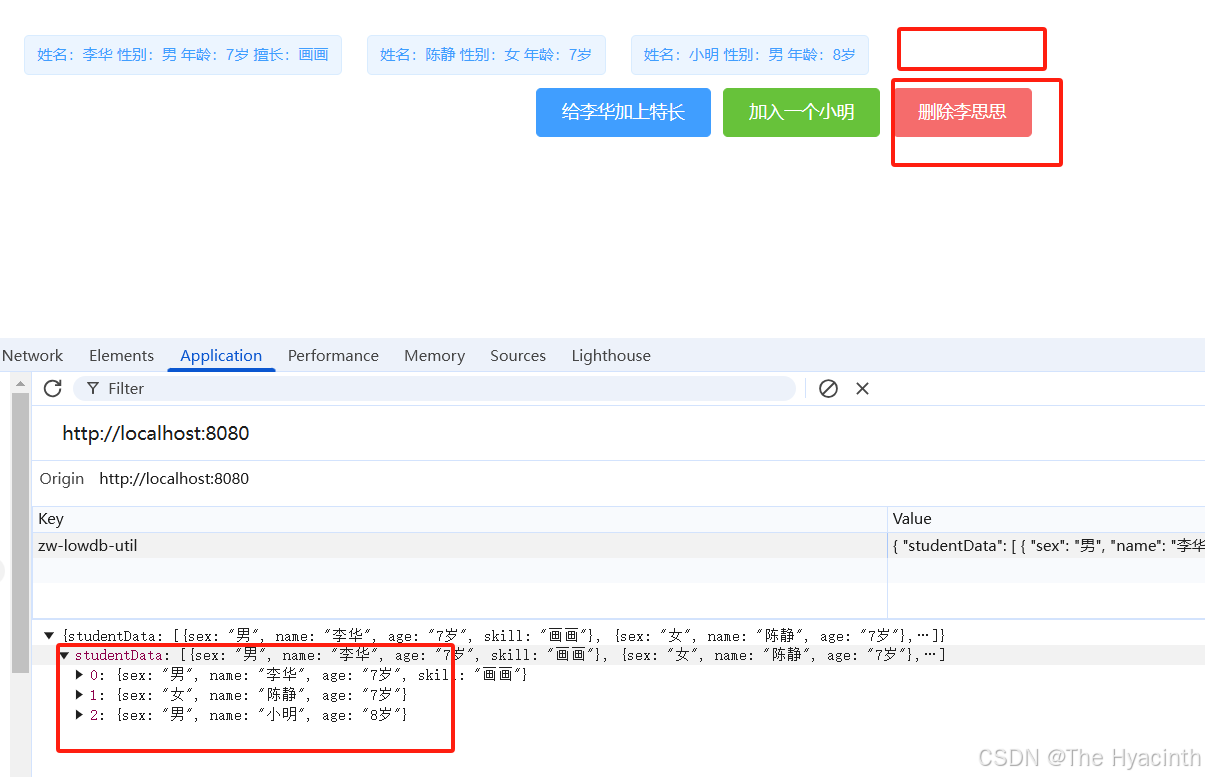1205x777 pixels.
Task: Click the 给李华加上特长 button
Action: tap(623, 112)
